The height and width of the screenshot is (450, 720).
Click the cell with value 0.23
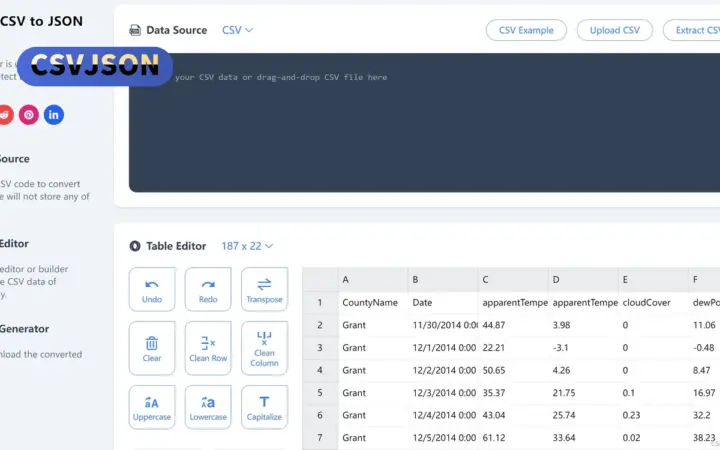click(654, 415)
